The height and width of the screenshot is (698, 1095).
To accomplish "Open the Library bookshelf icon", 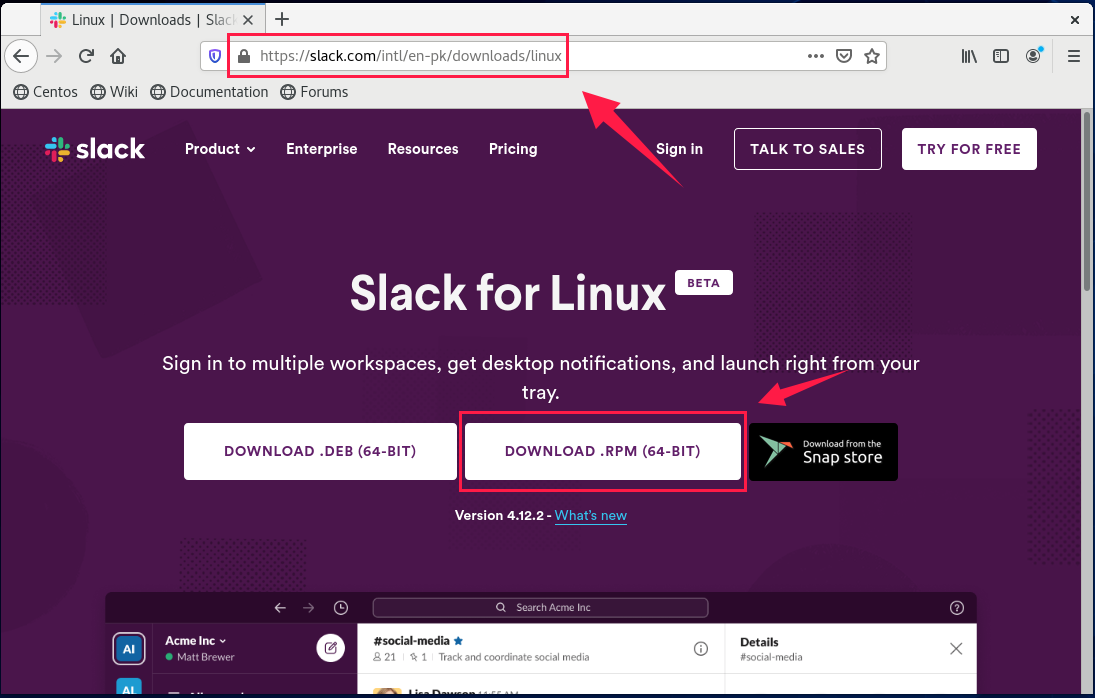I will click(x=969, y=56).
